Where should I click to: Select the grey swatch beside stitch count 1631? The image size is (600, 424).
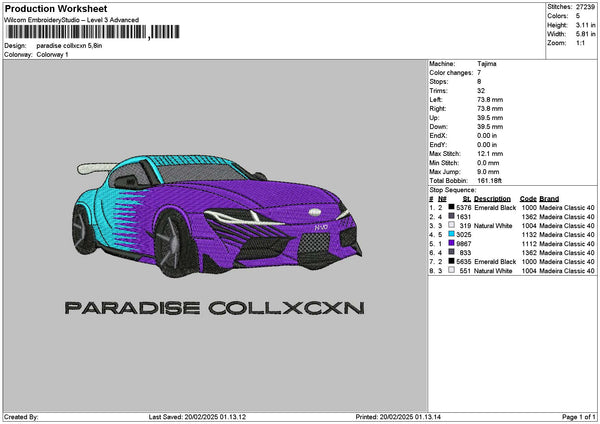pos(452,217)
